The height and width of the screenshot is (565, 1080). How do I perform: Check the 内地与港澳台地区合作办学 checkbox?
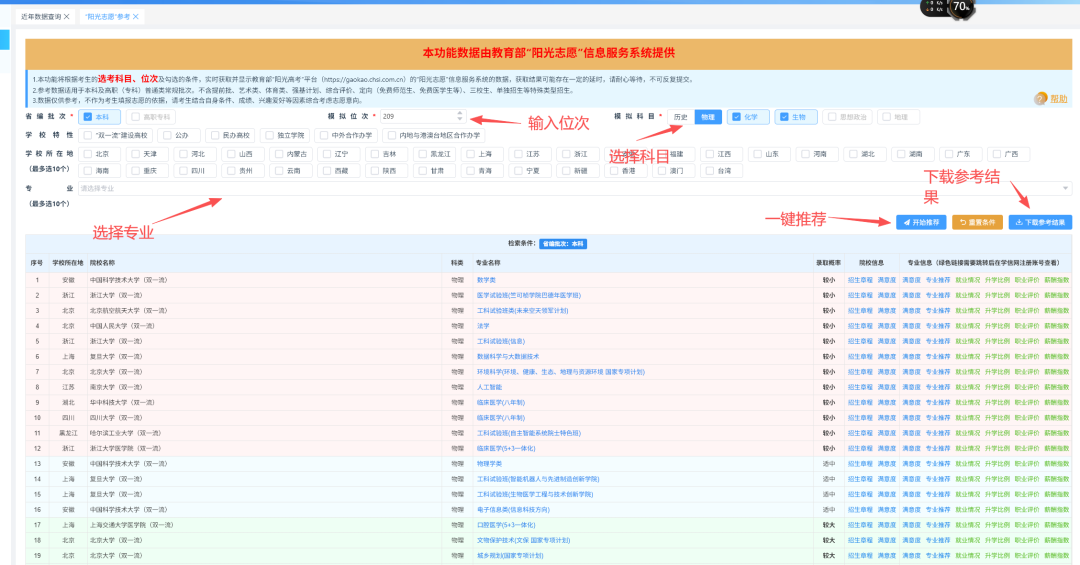[392, 135]
